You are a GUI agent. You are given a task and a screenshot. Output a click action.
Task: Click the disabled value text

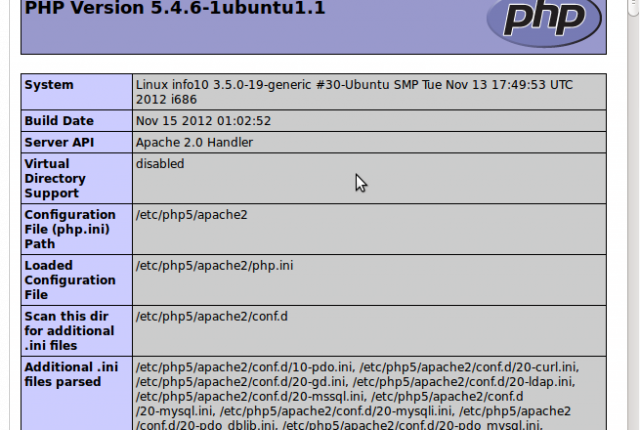click(160, 164)
